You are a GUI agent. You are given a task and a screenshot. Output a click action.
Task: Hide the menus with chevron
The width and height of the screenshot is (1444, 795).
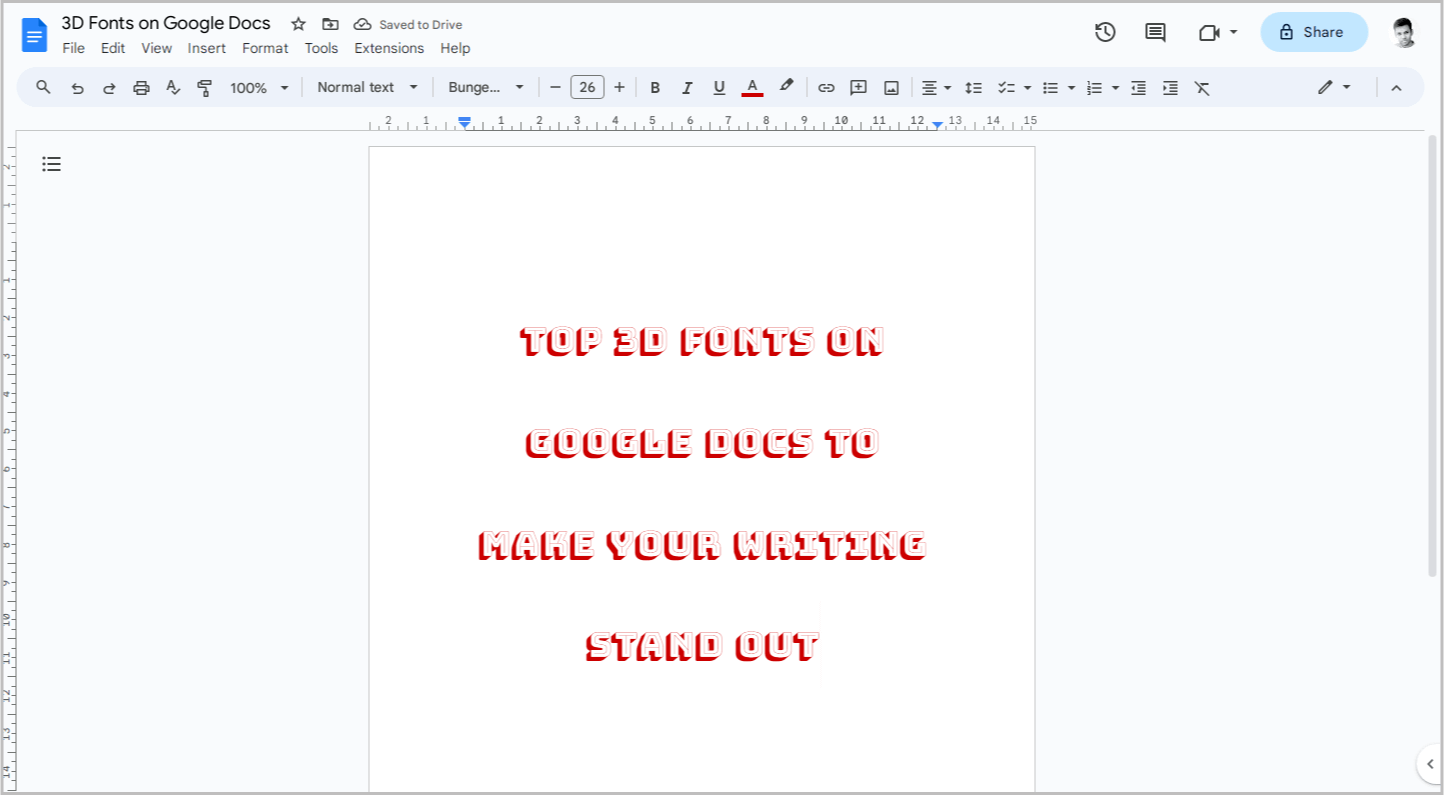point(1397,88)
